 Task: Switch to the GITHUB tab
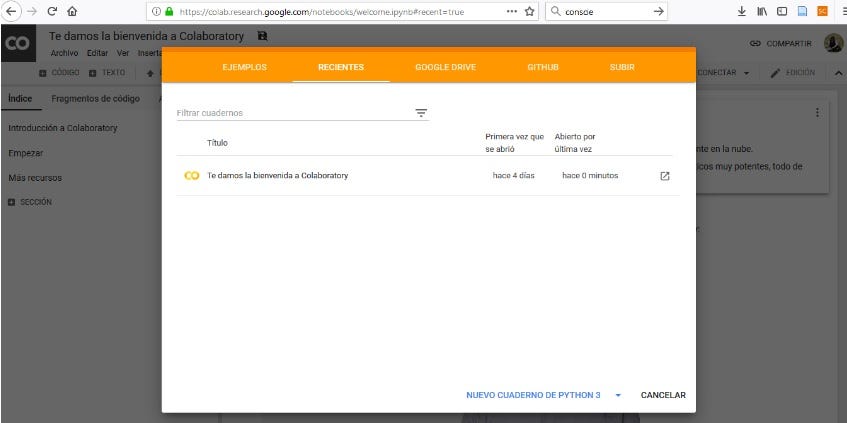click(543, 68)
